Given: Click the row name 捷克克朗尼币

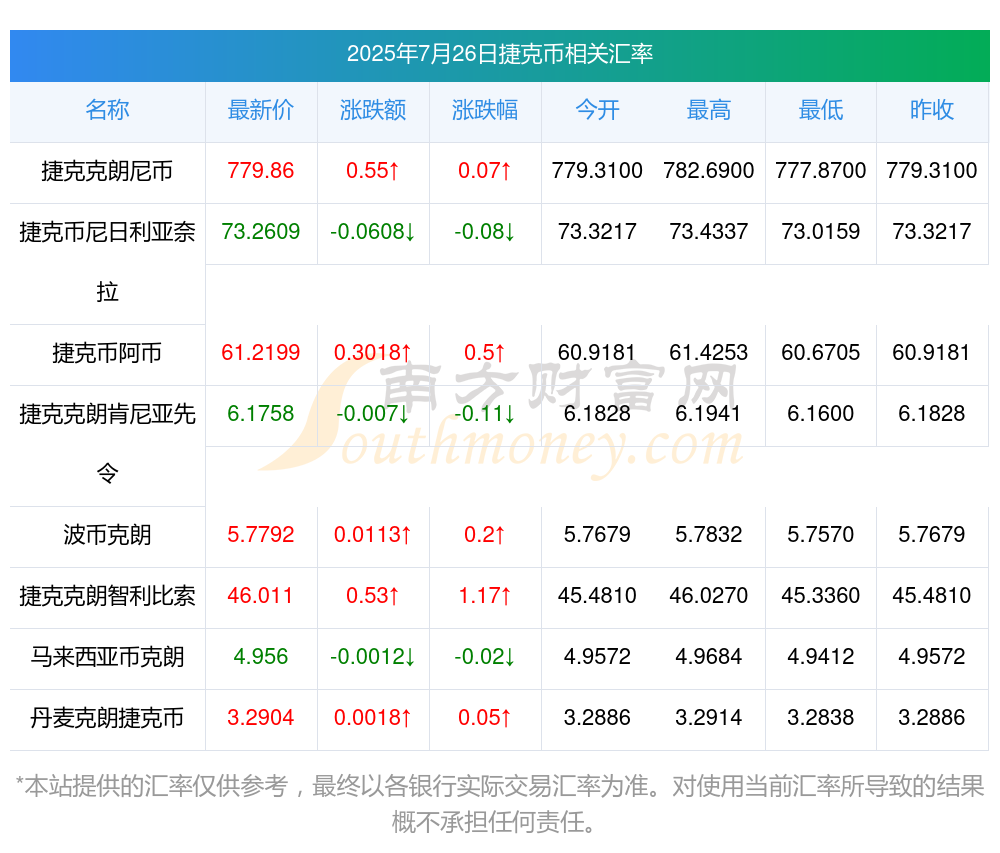Looking at the screenshot, I should [x=107, y=171].
